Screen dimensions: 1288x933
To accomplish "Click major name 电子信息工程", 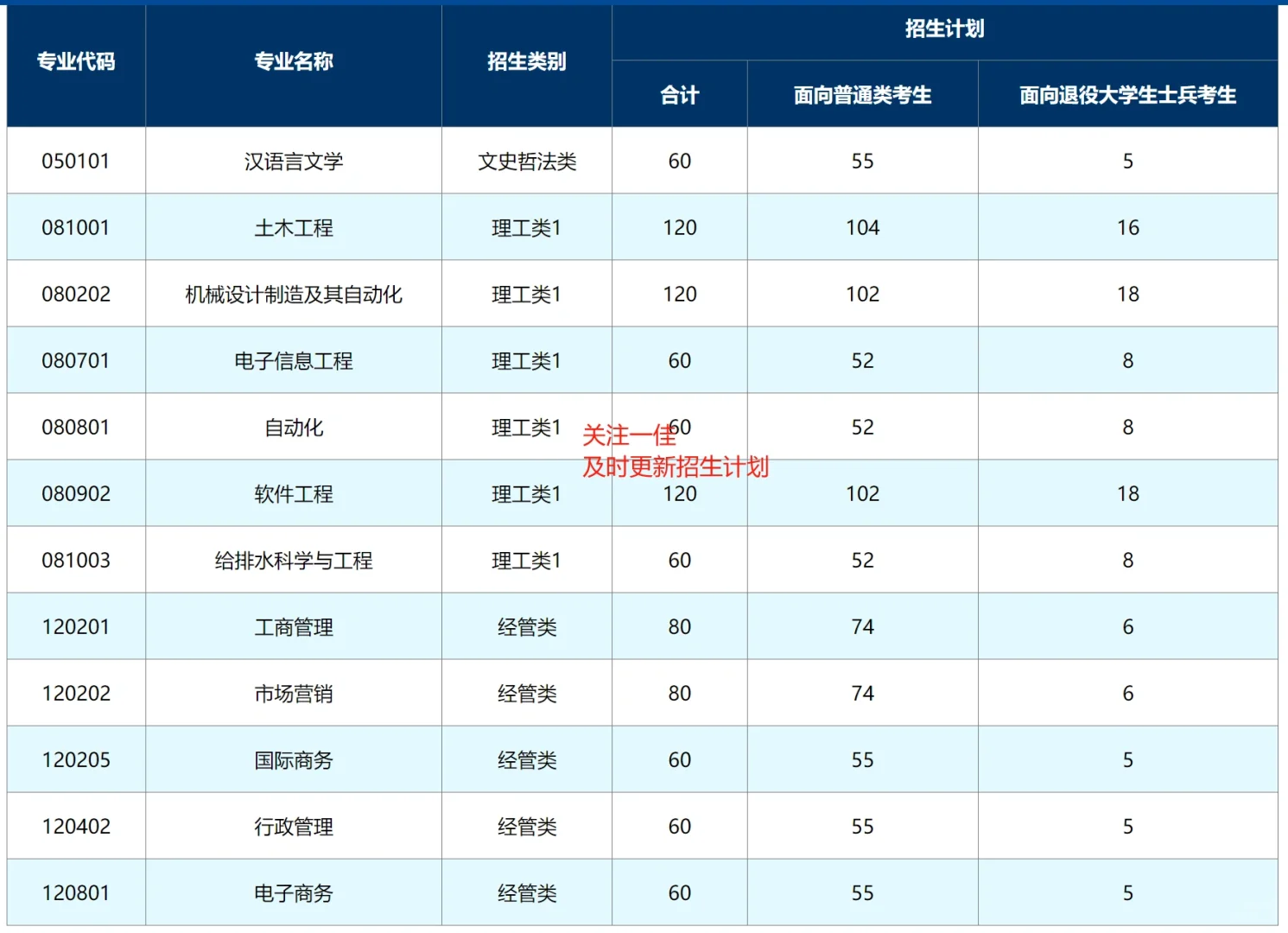I will [294, 361].
